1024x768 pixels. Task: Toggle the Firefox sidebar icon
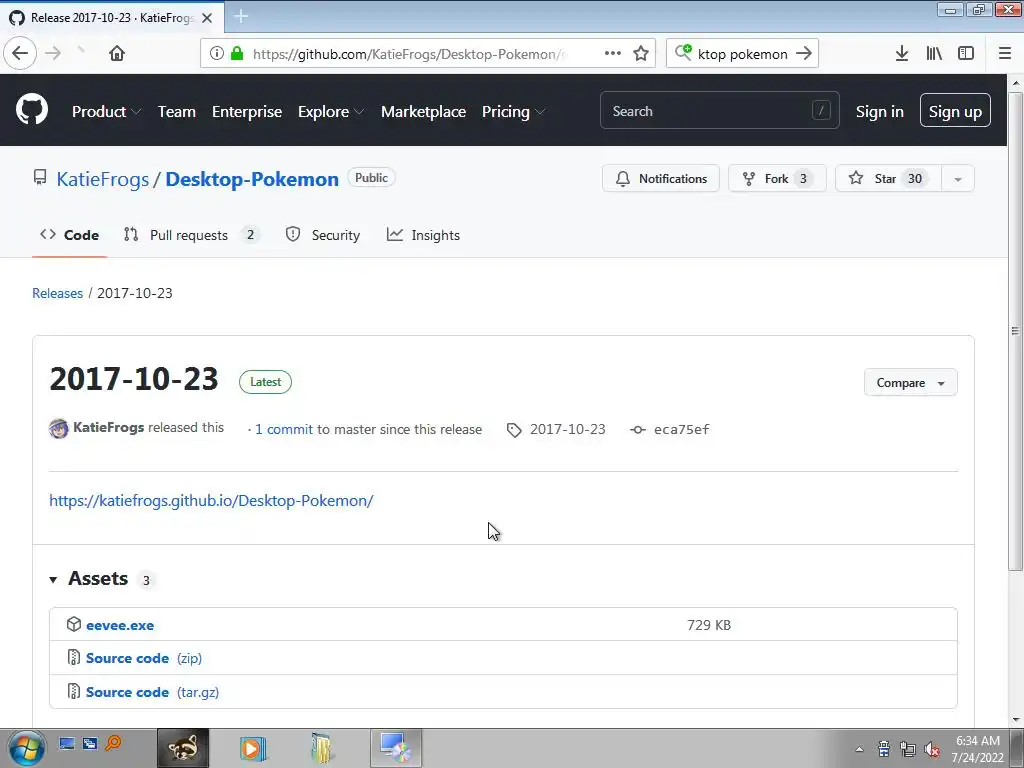tap(966, 54)
